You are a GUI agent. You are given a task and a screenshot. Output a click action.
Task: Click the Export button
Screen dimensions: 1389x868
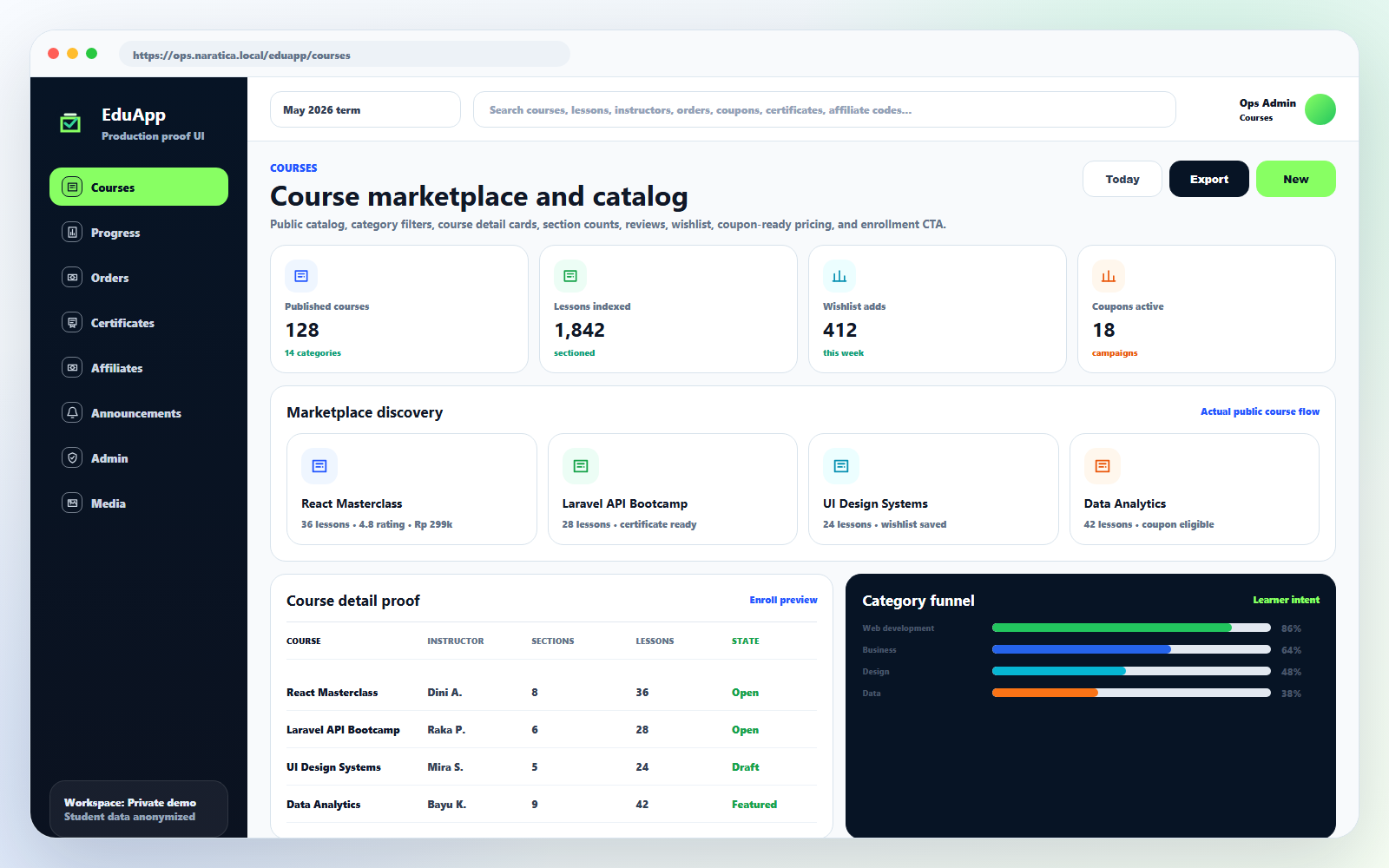[x=1209, y=179]
